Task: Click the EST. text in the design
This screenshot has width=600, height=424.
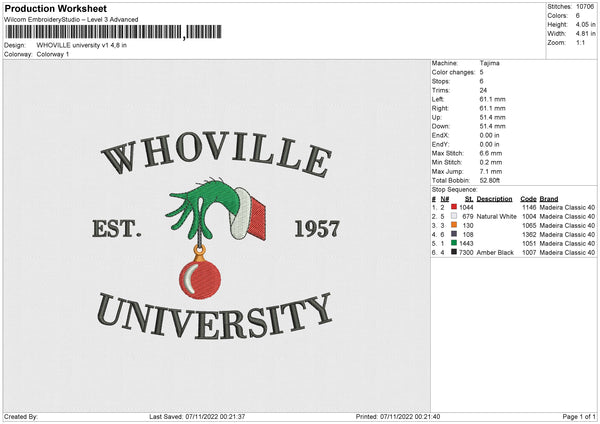Action: [117, 229]
